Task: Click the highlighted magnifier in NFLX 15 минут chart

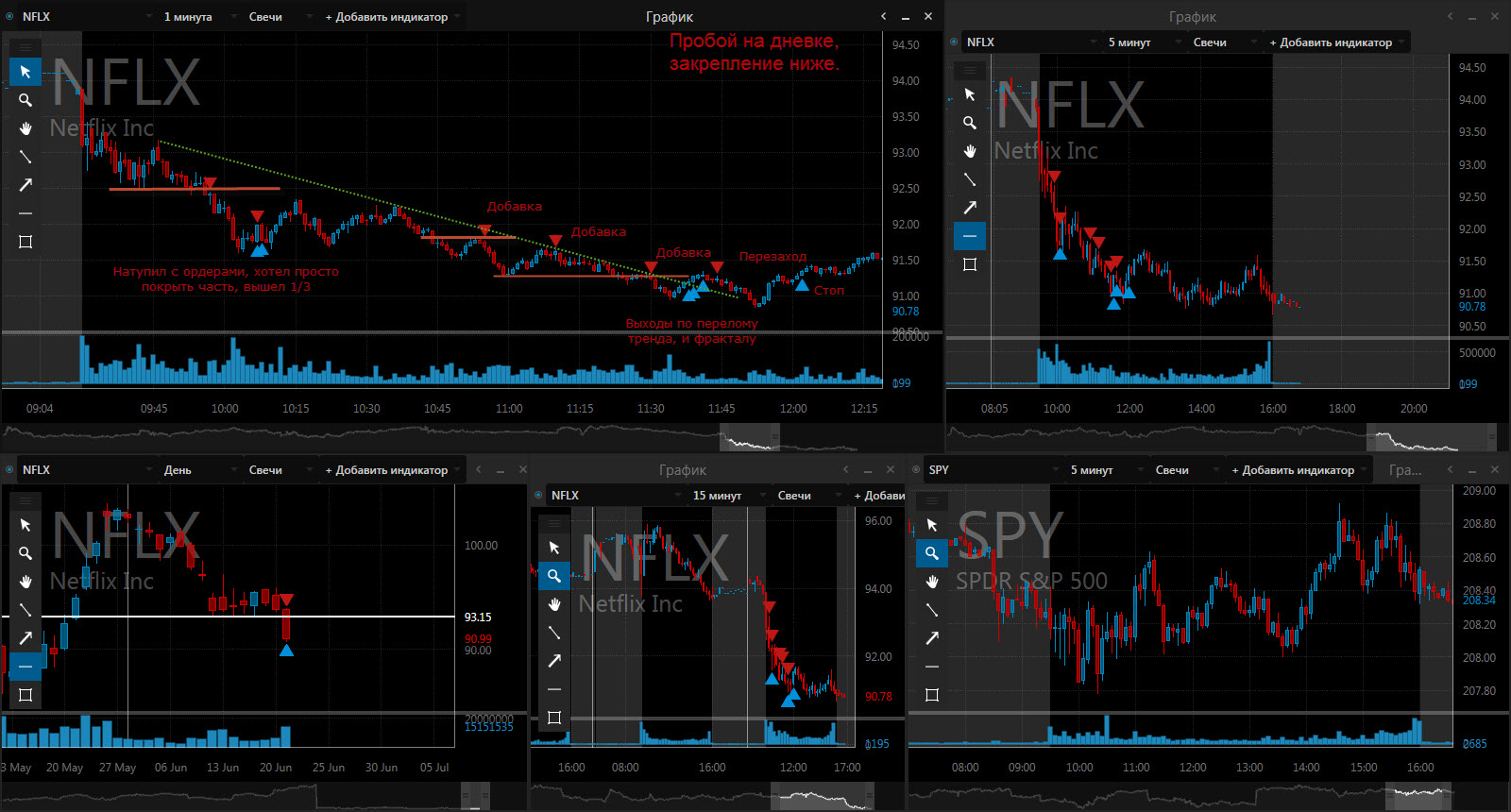Action: click(554, 576)
